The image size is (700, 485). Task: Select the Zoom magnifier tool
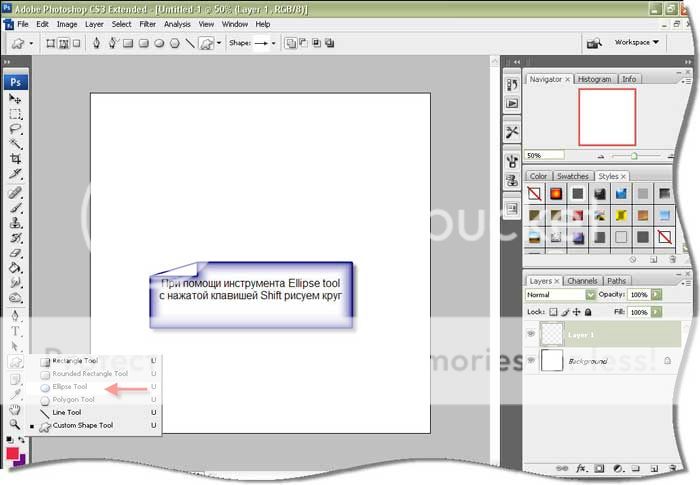tap(15, 424)
